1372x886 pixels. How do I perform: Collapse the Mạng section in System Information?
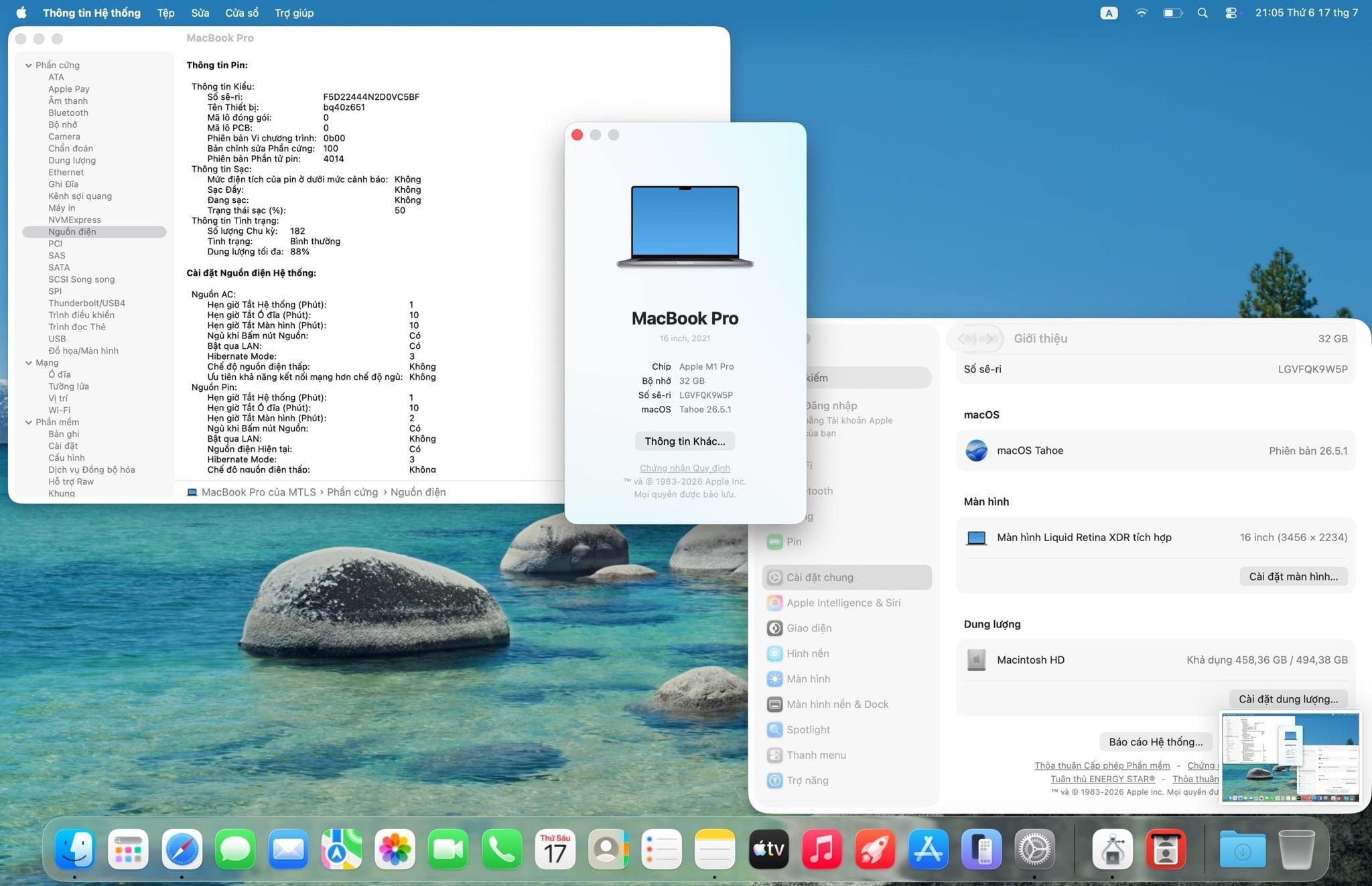click(28, 363)
